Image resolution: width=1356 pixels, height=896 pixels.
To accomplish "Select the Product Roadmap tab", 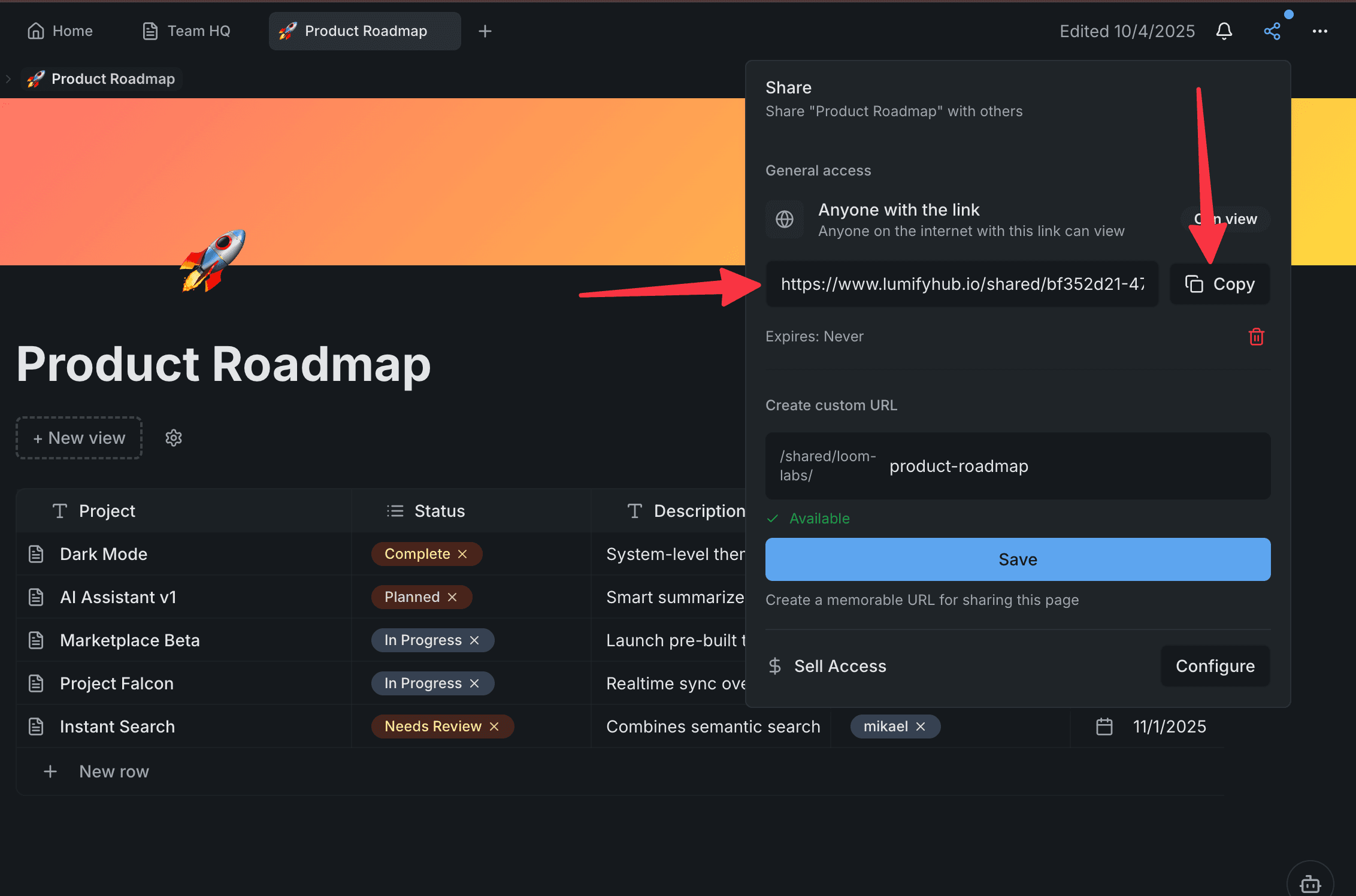I will click(364, 31).
